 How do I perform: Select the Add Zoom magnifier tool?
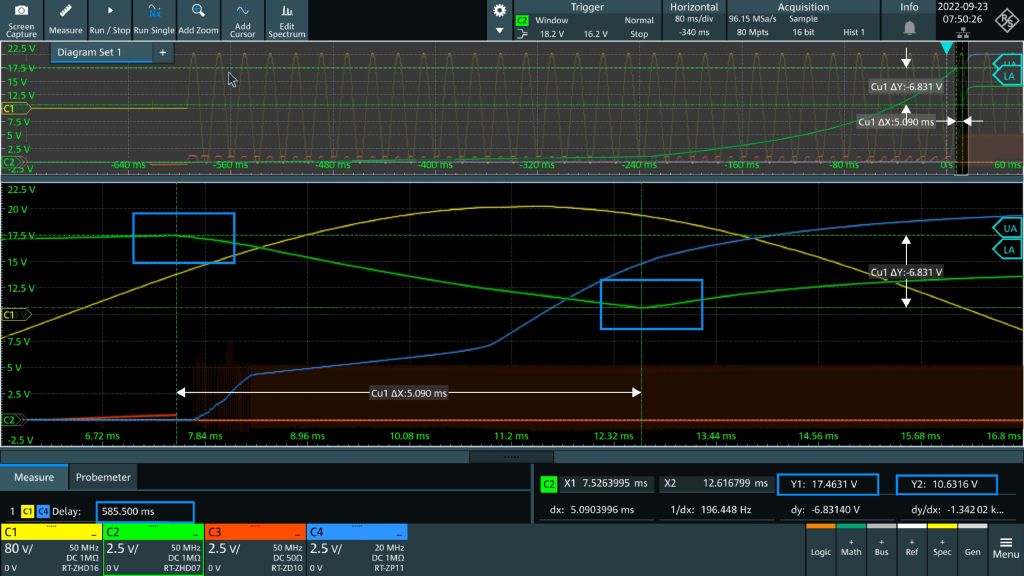tap(199, 19)
